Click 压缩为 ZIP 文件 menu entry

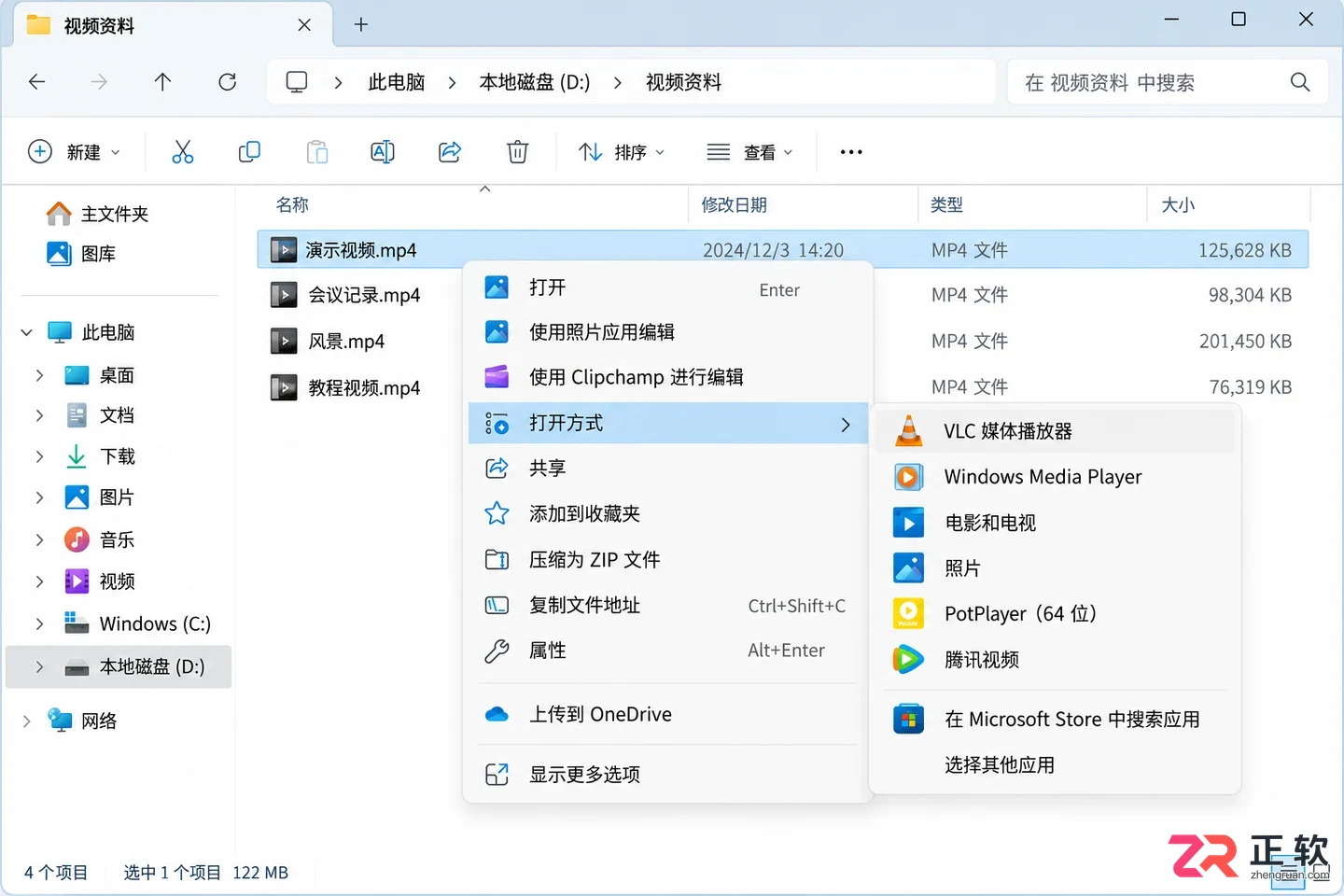tap(668, 560)
